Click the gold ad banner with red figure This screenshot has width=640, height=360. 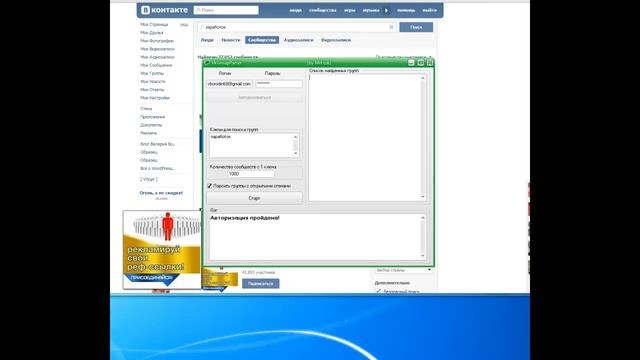click(162, 249)
